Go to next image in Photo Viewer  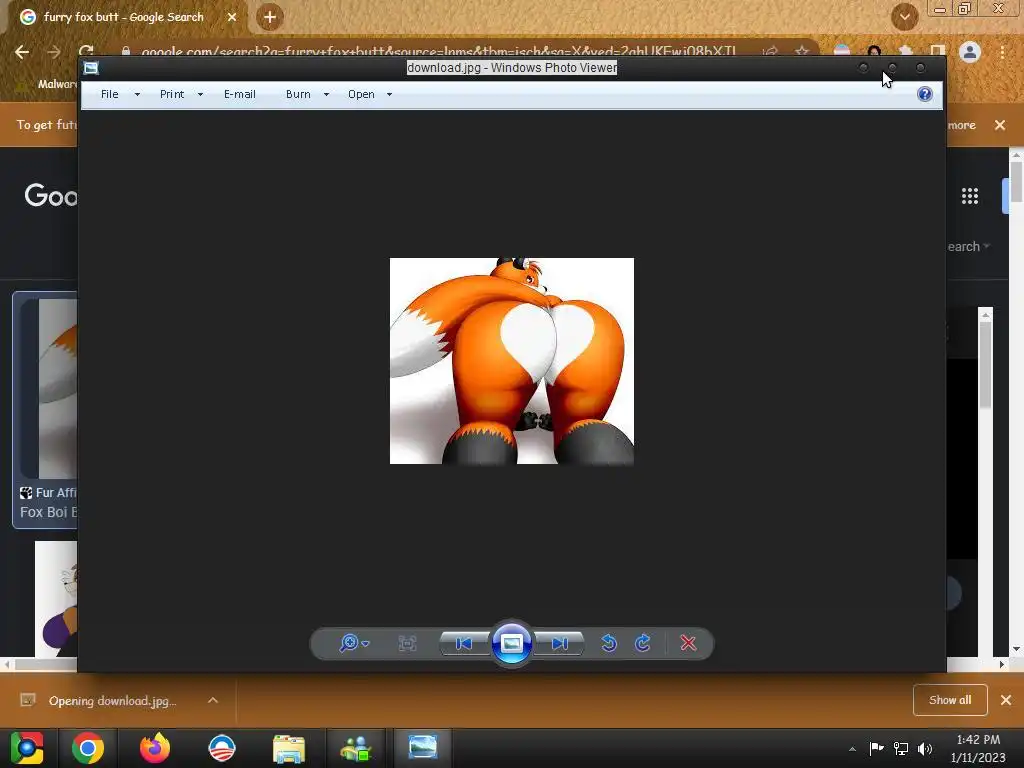(x=559, y=643)
